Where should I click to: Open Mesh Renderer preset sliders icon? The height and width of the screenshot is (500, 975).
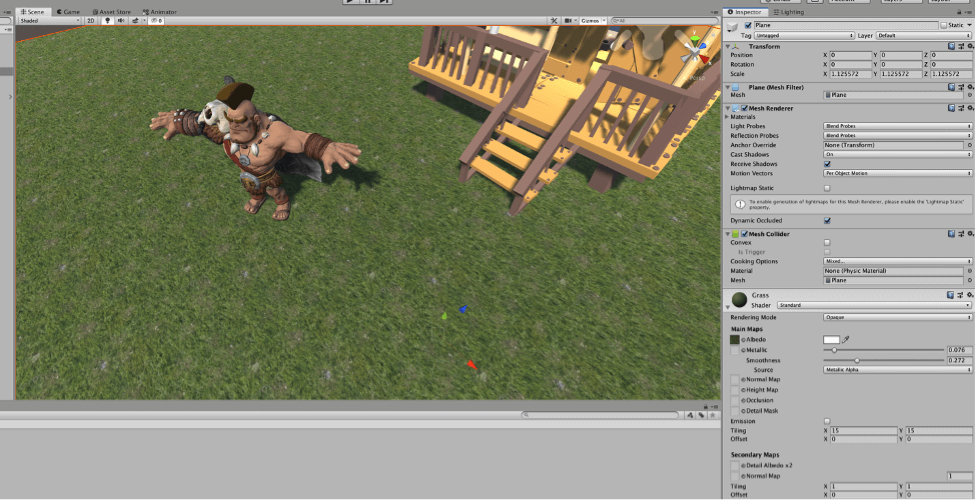pos(961,108)
